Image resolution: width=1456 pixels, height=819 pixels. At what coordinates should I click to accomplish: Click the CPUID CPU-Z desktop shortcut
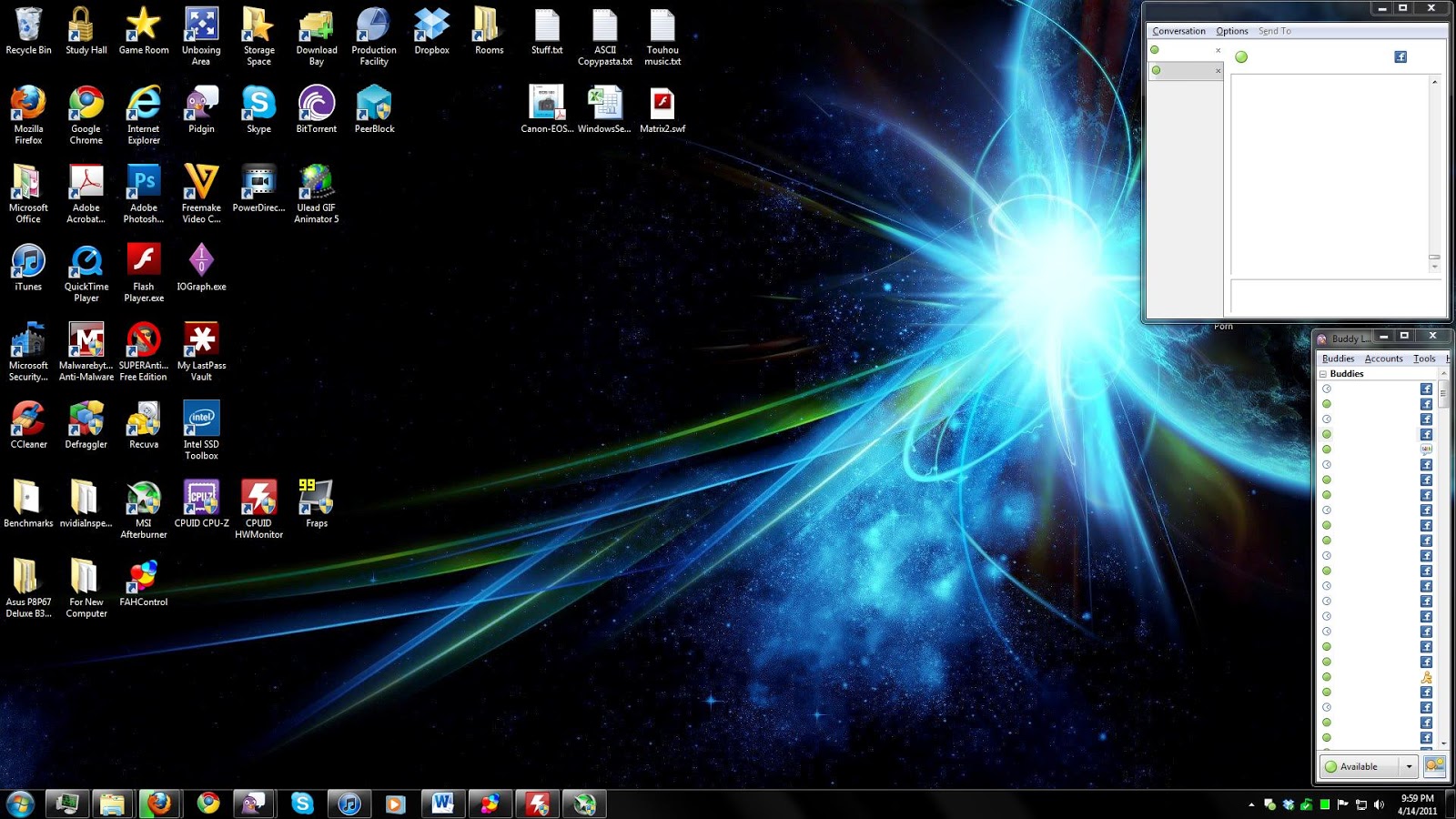pyautogui.click(x=201, y=504)
